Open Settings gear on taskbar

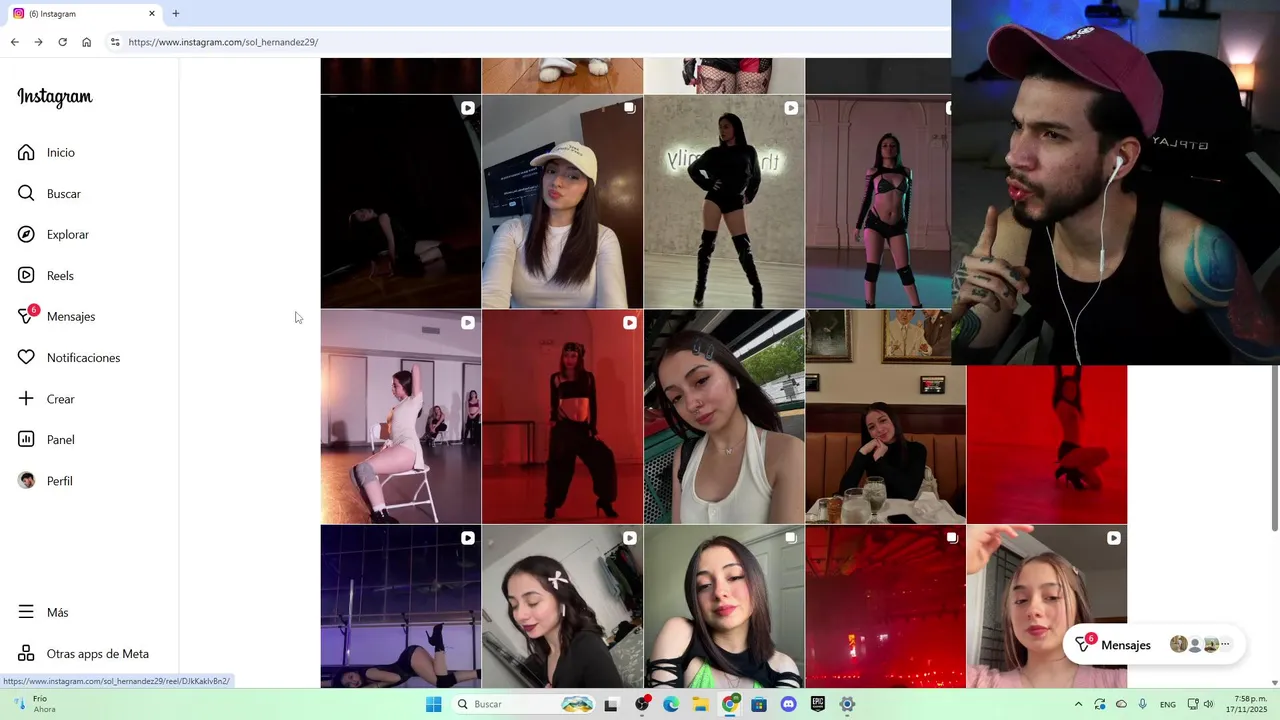(847, 704)
